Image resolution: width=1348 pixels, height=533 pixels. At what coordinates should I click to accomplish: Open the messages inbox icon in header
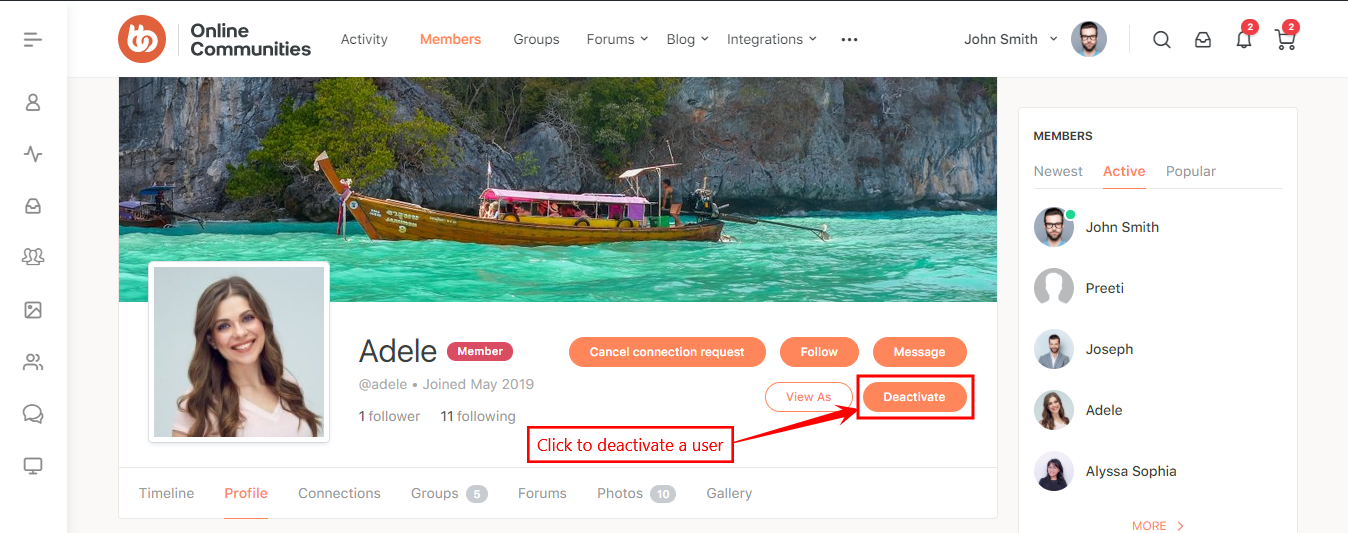pos(1203,40)
